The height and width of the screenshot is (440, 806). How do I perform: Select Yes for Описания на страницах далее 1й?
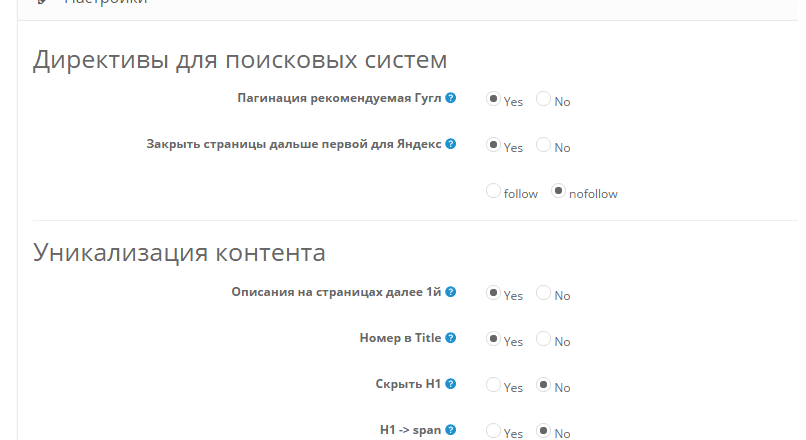pos(493,293)
